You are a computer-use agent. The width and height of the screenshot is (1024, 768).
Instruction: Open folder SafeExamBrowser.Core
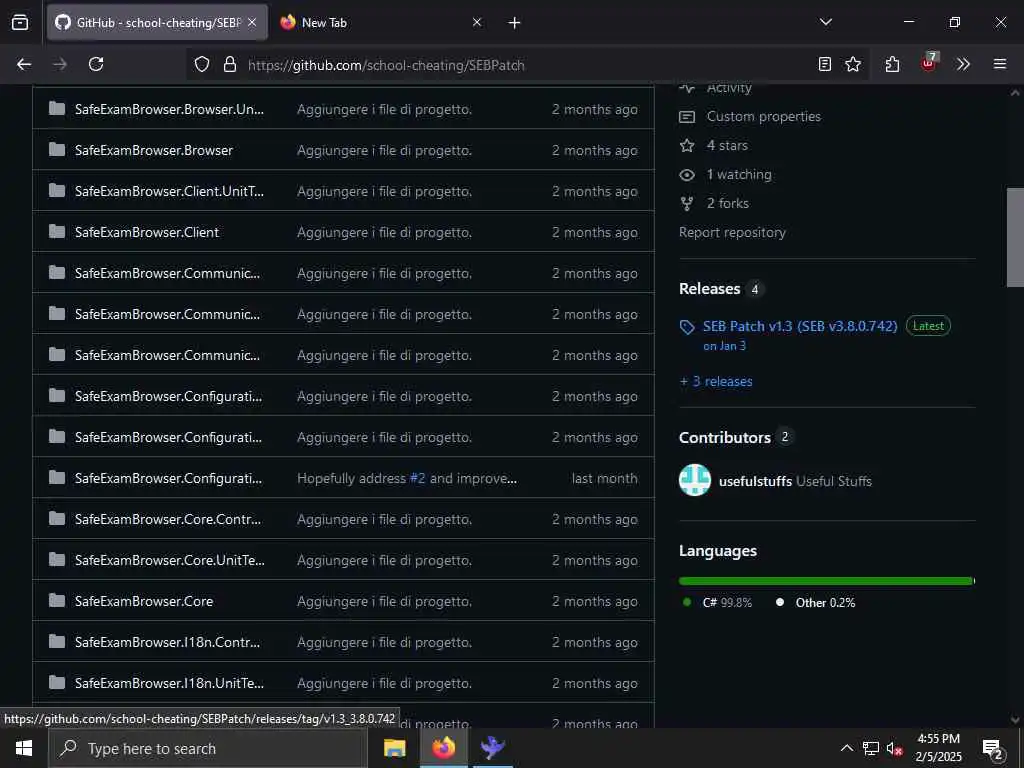[144, 601]
